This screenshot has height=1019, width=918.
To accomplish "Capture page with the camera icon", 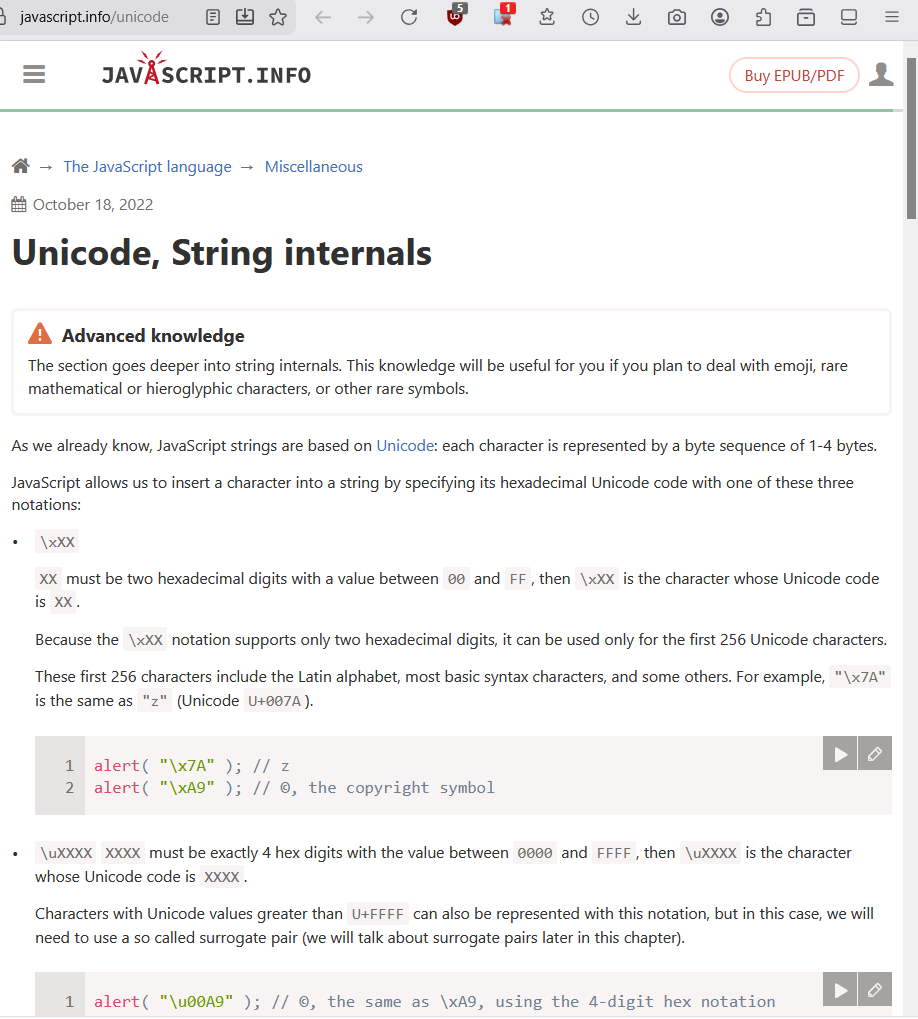I will coord(676,17).
